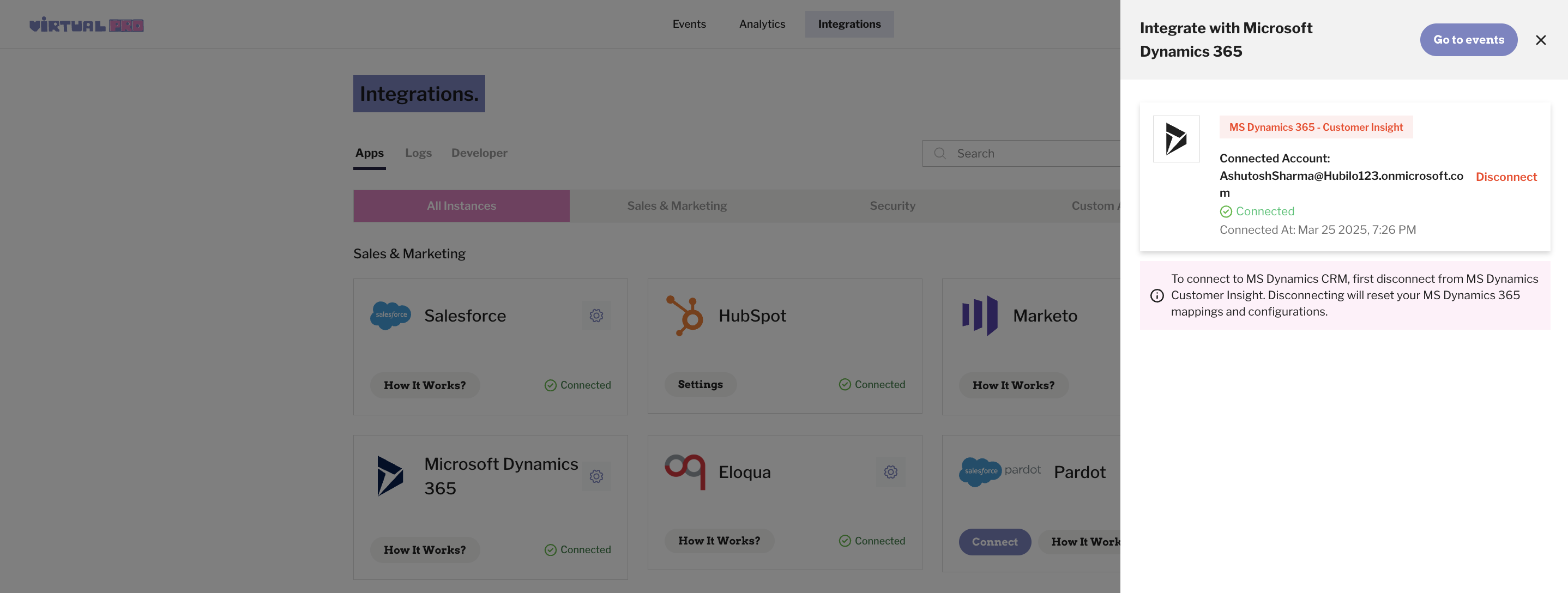Viewport: 1568px width, 593px height.
Task: Click Dynamics logo in side panel
Action: (1176, 138)
